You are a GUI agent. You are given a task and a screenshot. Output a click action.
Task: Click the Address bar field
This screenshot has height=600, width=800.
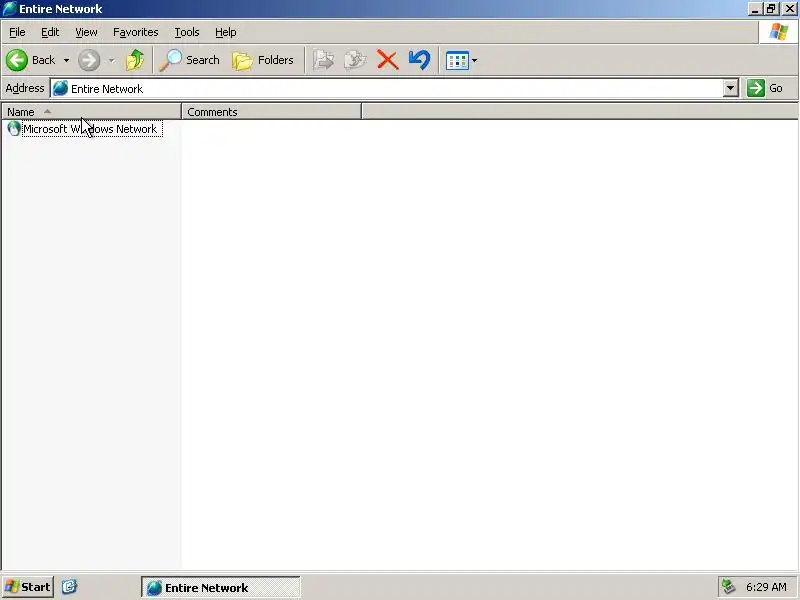(x=388, y=89)
